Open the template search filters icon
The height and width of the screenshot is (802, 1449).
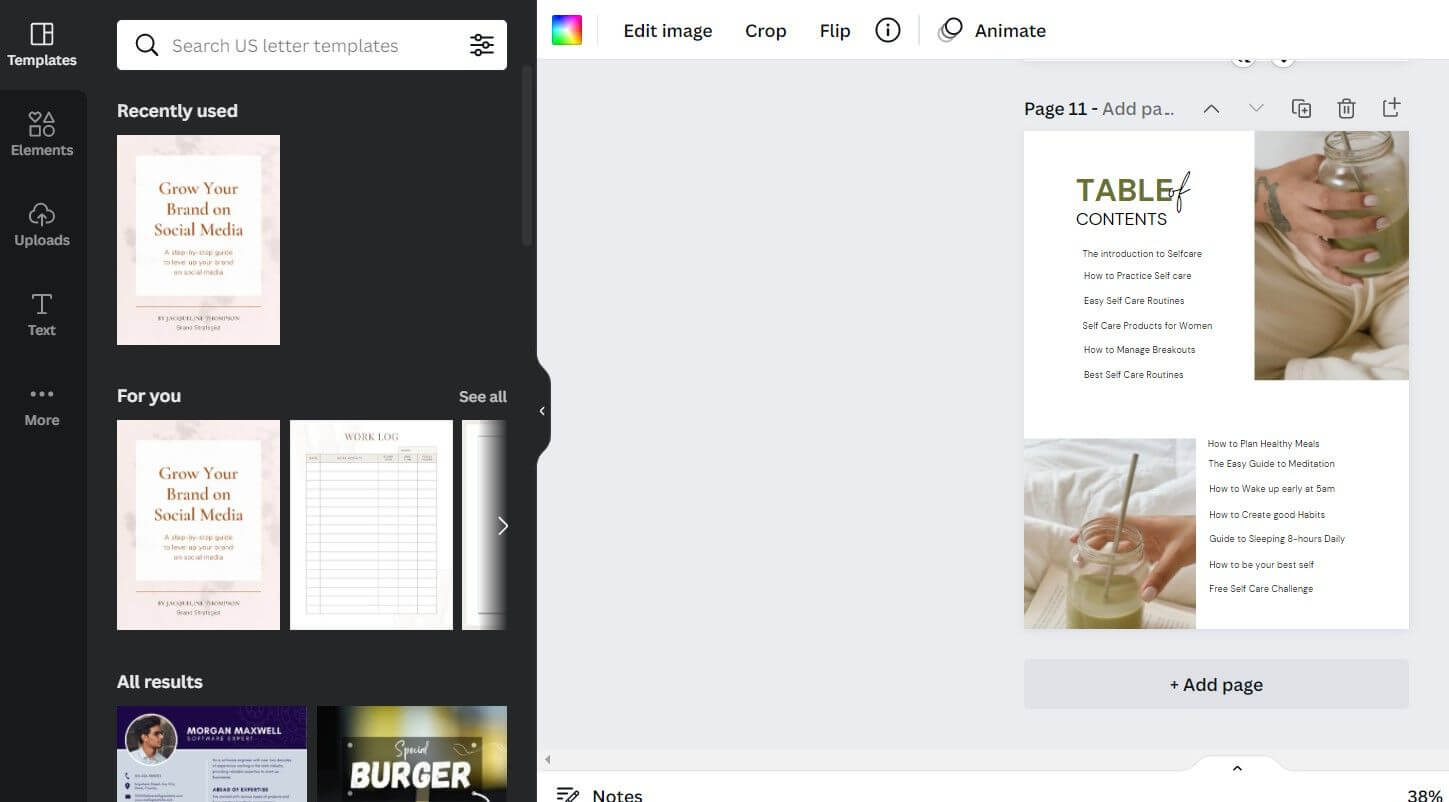[481, 45]
